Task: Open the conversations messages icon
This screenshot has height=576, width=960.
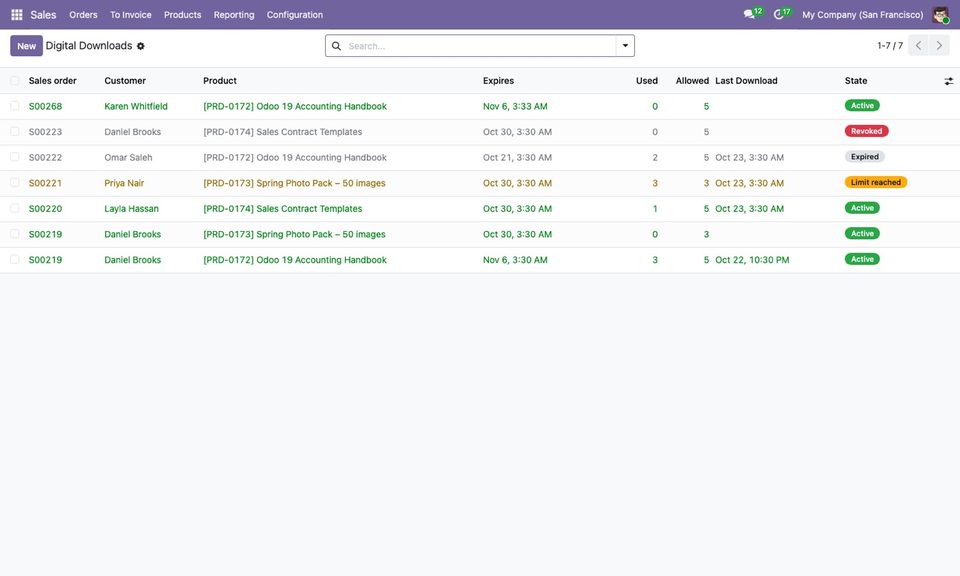Action: point(749,14)
